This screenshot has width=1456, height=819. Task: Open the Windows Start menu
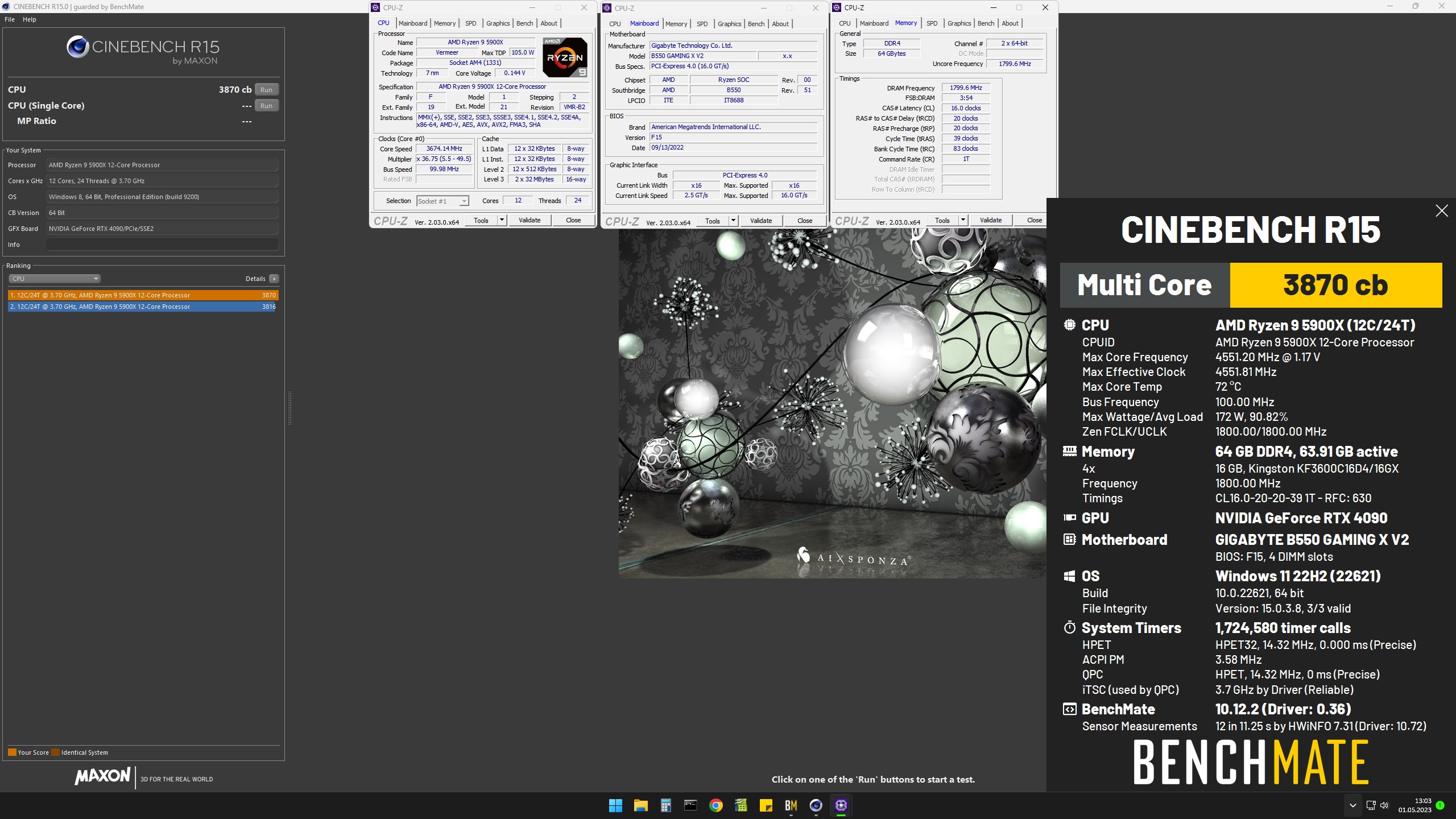click(615, 805)
